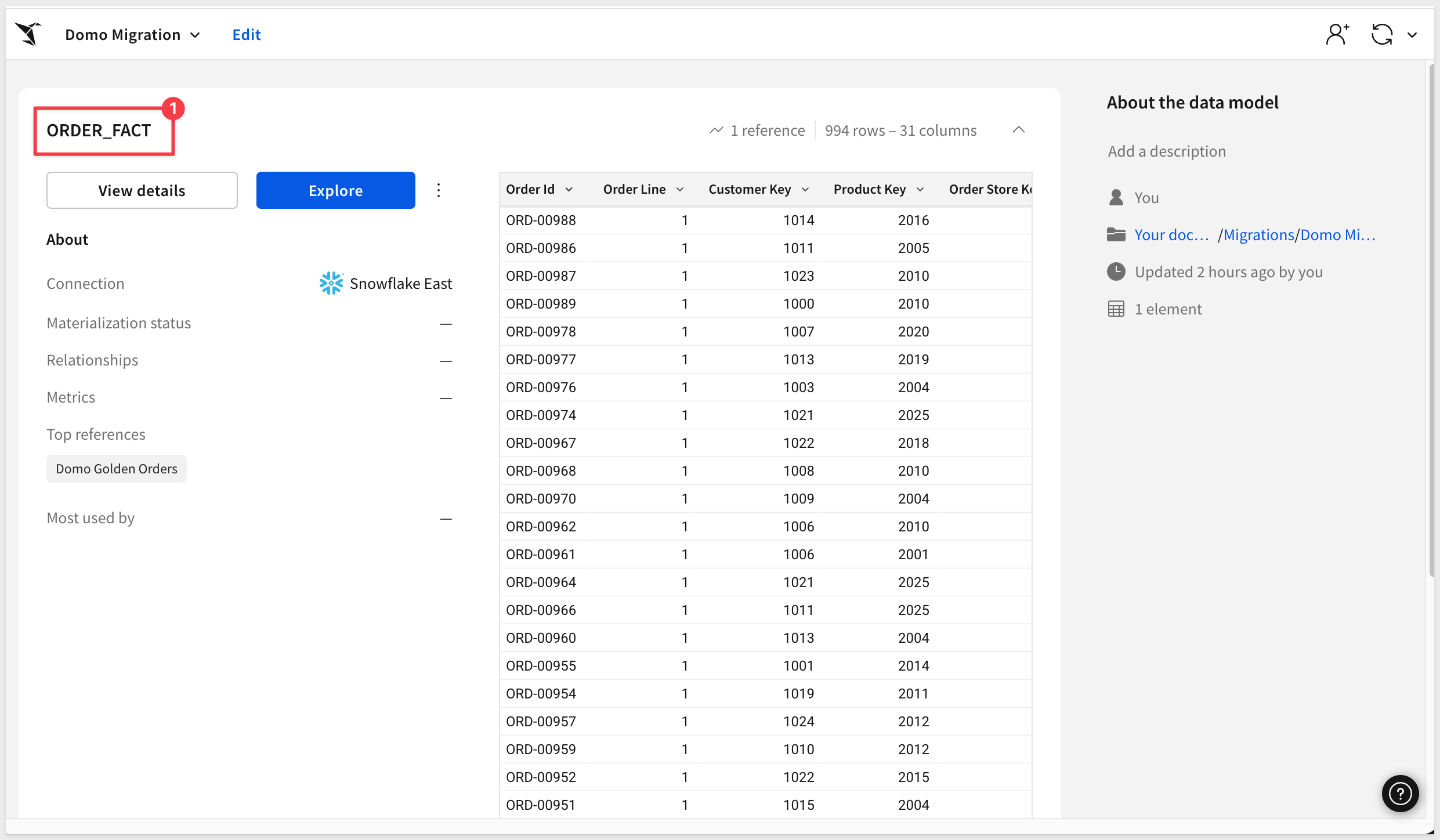The height and width of the screenshot is (840, 1440).
Task: Open the Domo Golden Orders reference
Action: (117, 469)
